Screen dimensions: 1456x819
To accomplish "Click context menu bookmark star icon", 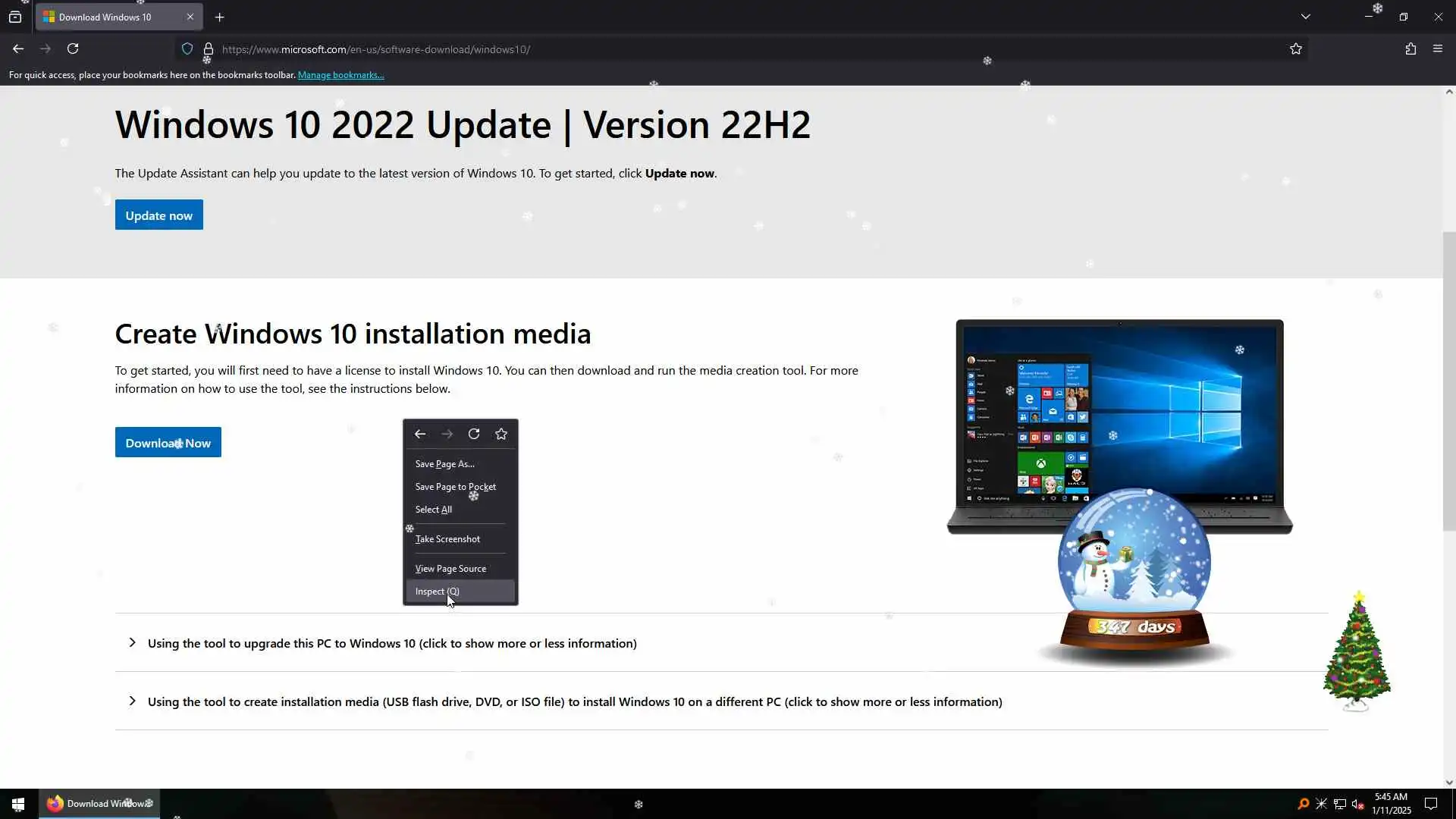I will pyautogui.click(x=500, y=434).
